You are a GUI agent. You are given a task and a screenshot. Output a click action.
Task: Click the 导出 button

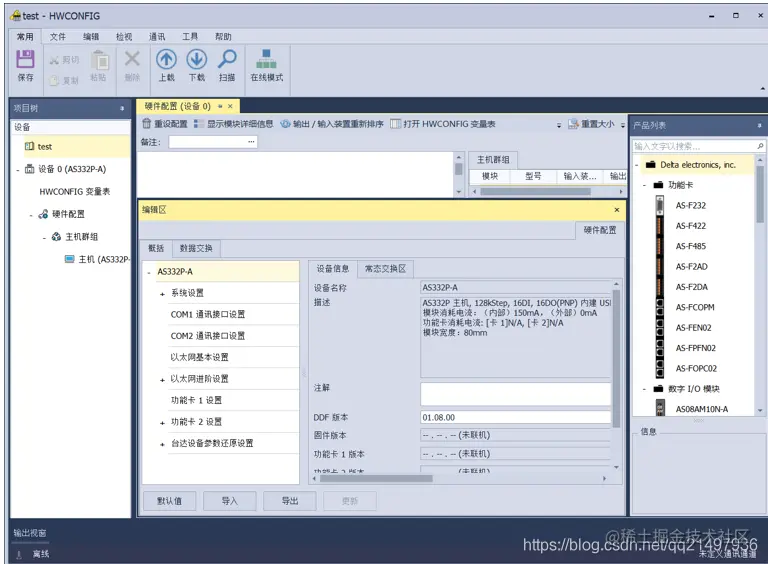289,501
